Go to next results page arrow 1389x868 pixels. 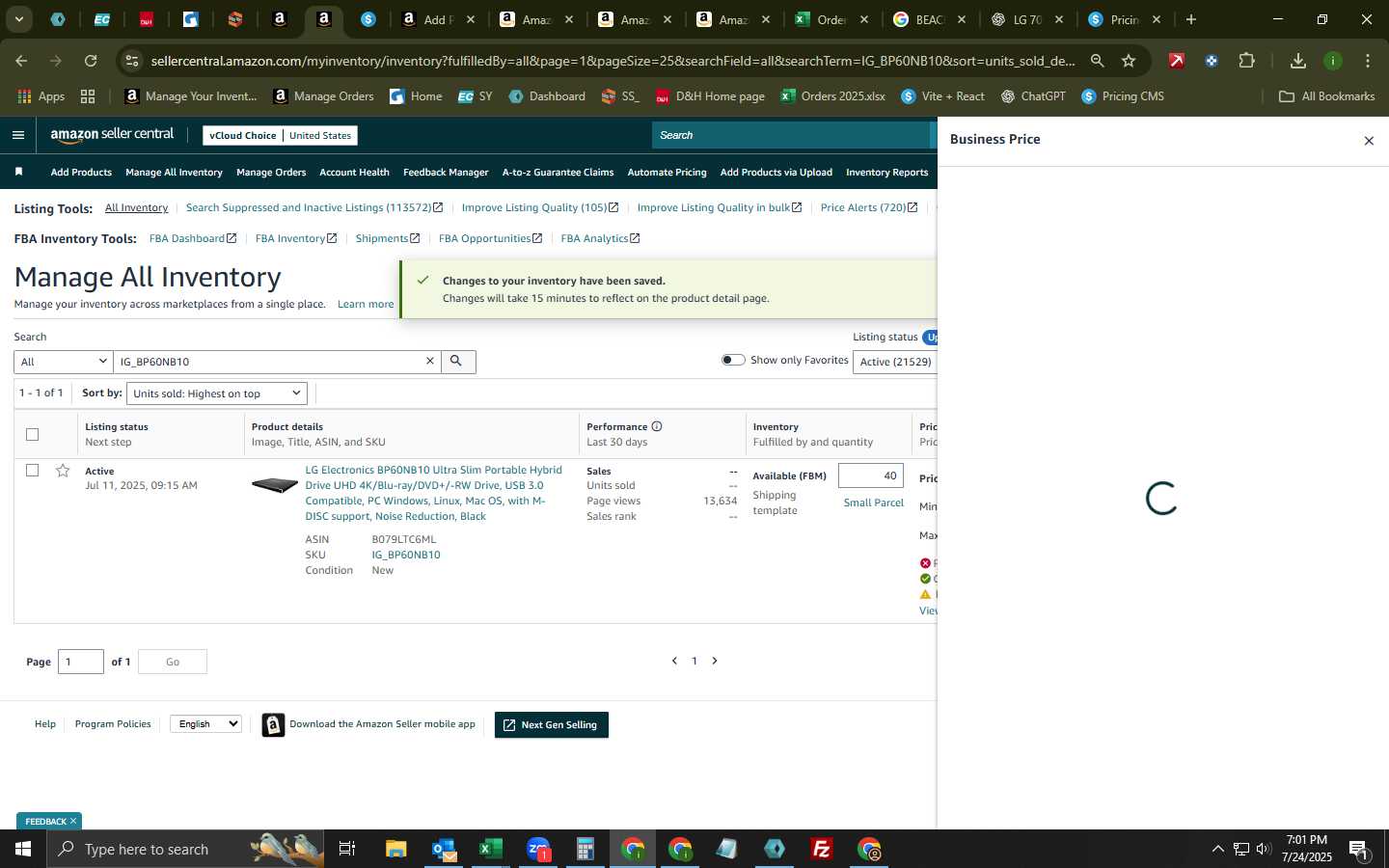[715, 661]
